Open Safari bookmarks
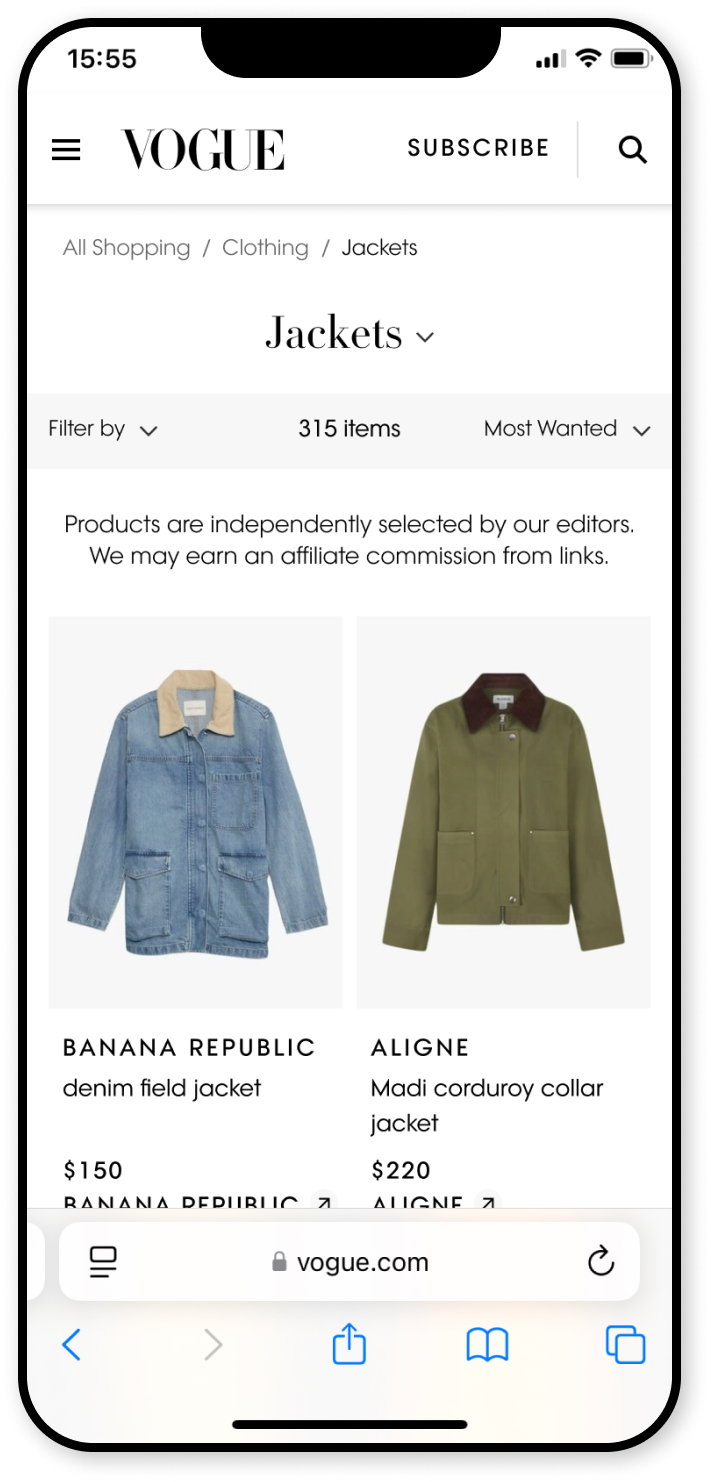The height and width of the screenshot is (1482, 711). (487, 1345)
